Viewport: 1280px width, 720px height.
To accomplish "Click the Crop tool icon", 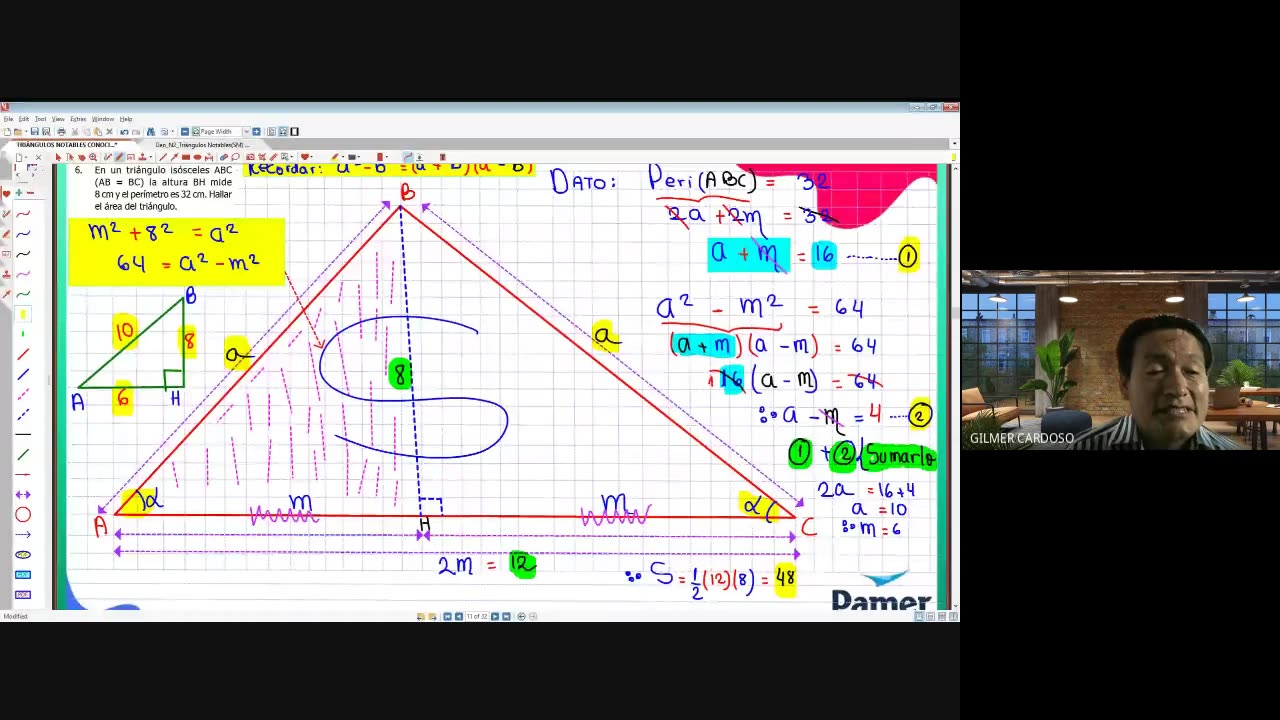I will pos(262,157).
